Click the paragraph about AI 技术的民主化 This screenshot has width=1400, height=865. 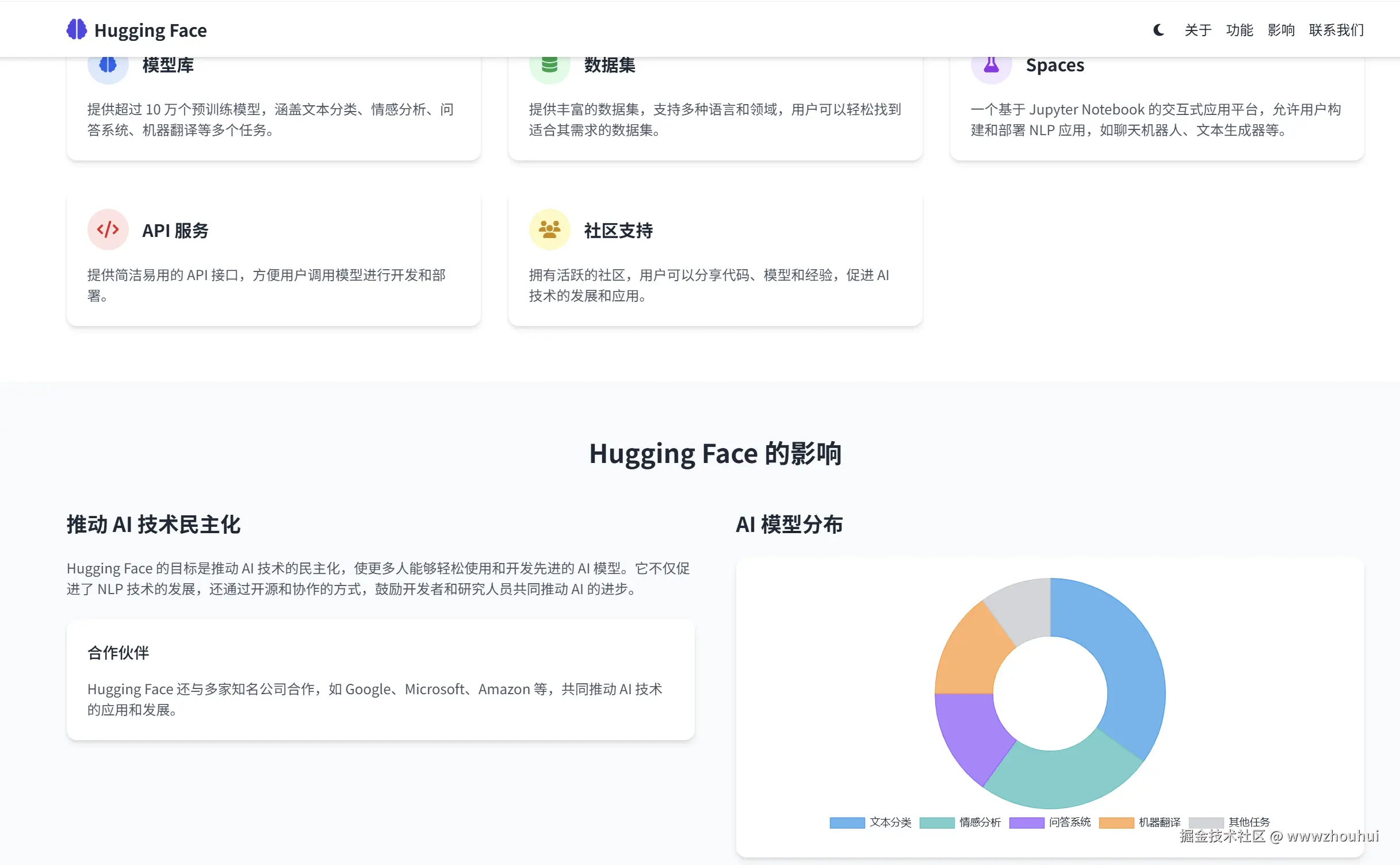pyautogui.click(x=378, y=579)
